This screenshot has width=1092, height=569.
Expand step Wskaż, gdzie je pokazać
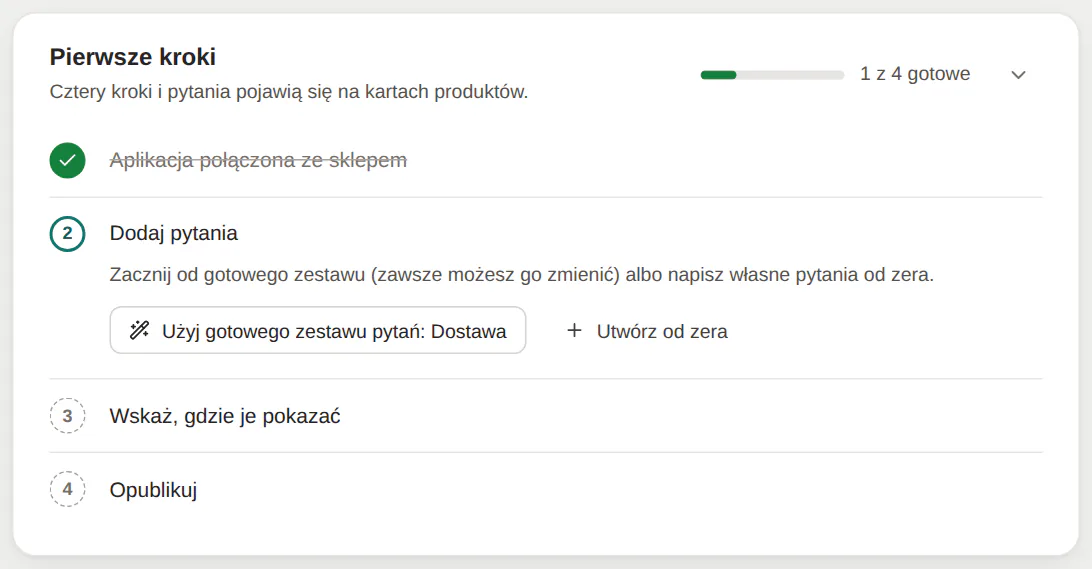coord(225,416)
